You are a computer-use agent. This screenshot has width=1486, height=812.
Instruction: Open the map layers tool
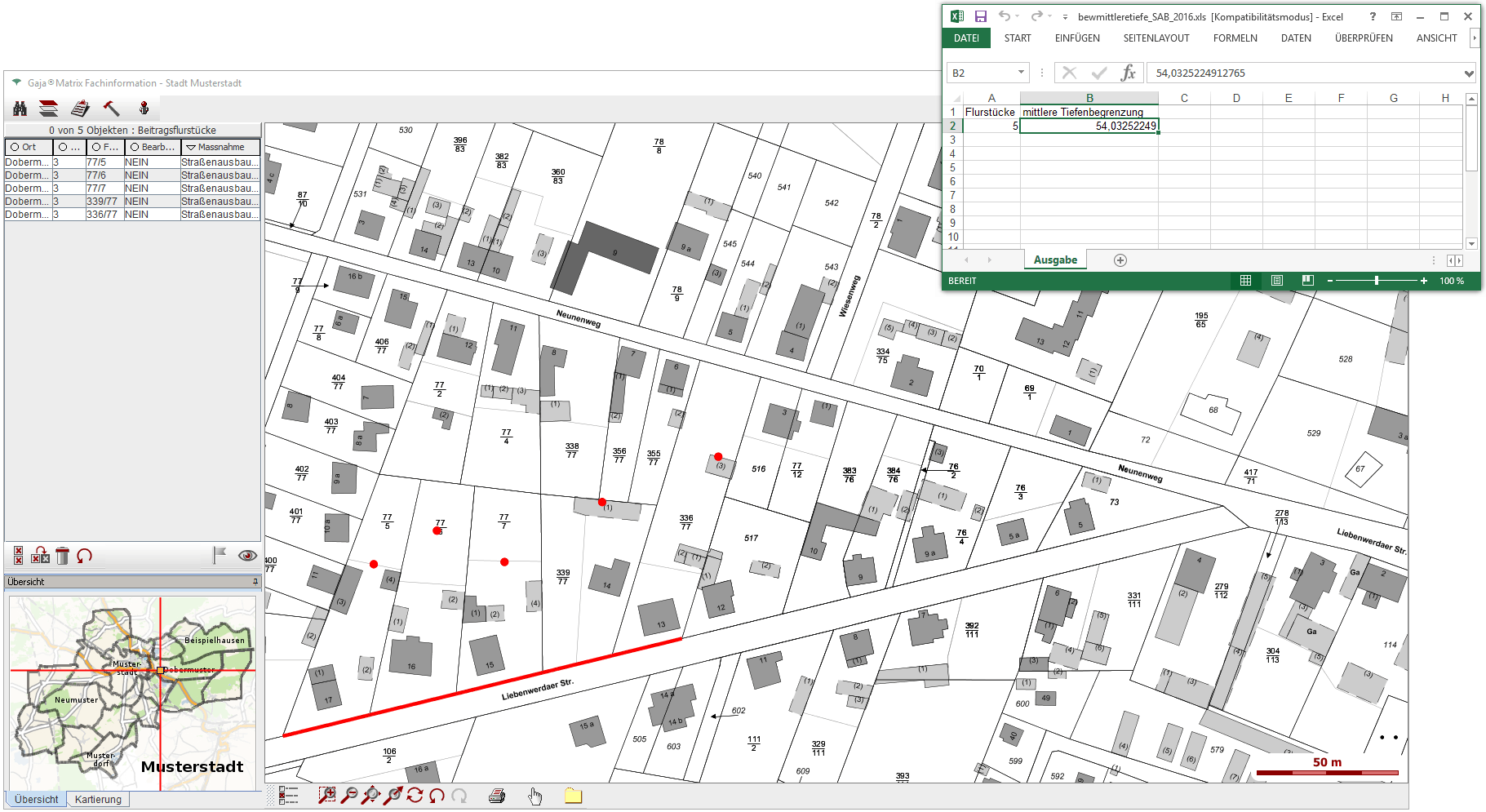click(x=49, y=109)
